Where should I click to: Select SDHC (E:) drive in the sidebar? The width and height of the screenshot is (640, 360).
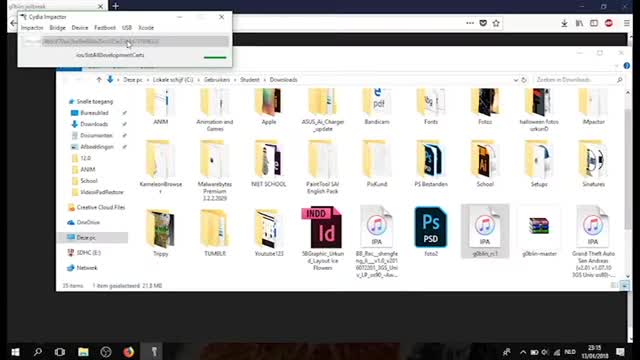pyautogui.click(x=89, y=253)
